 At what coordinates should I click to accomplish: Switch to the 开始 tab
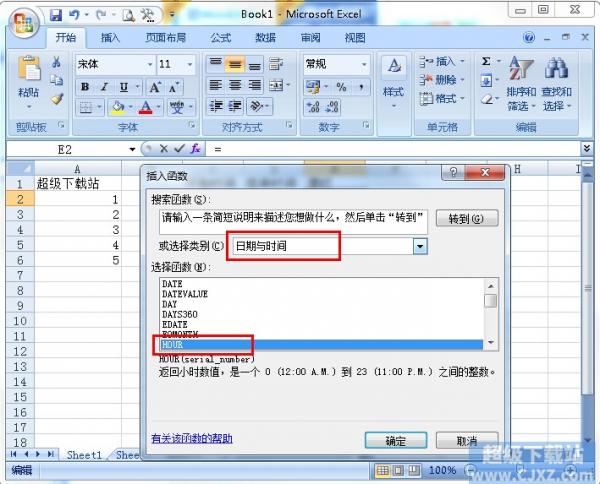(65, 37)
